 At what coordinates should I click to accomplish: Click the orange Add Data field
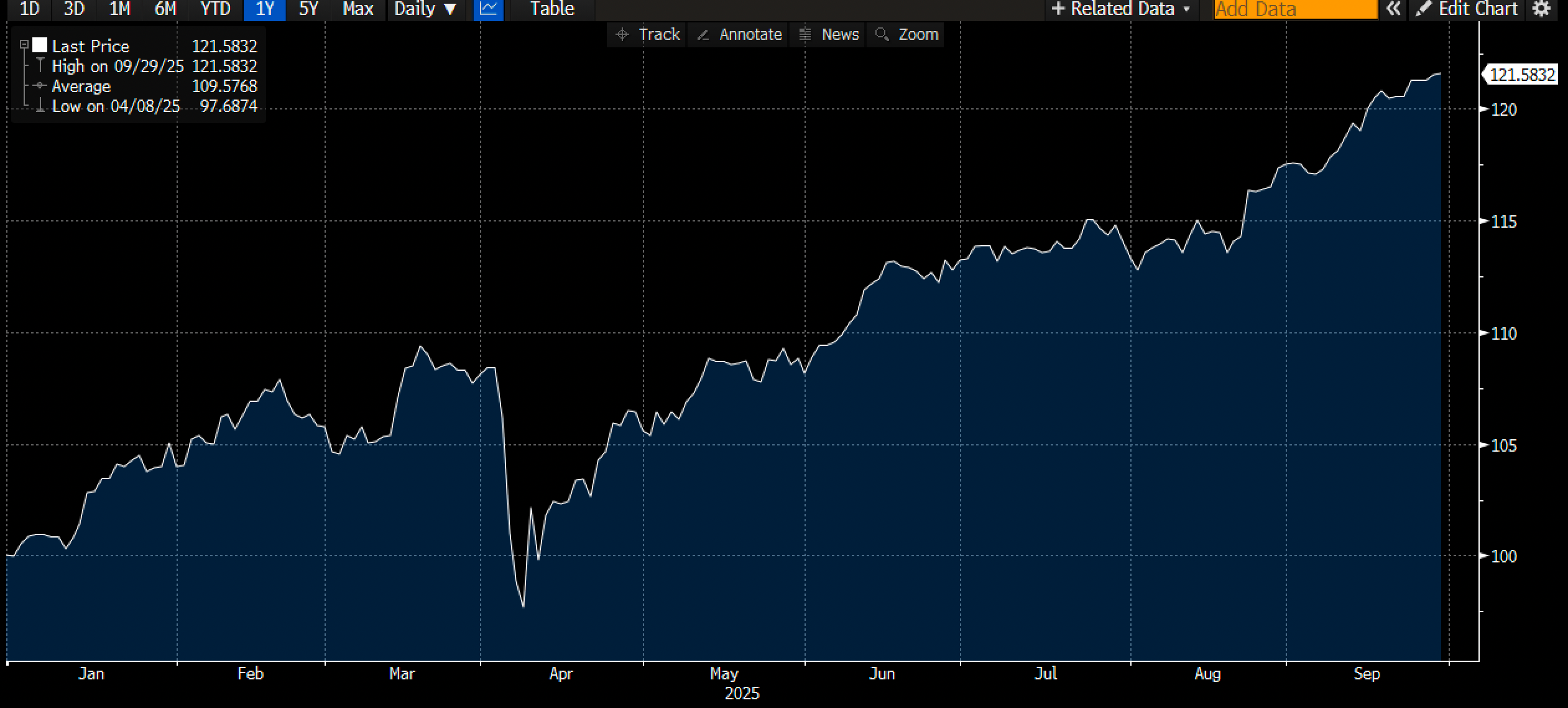(x=1295, y=9)
